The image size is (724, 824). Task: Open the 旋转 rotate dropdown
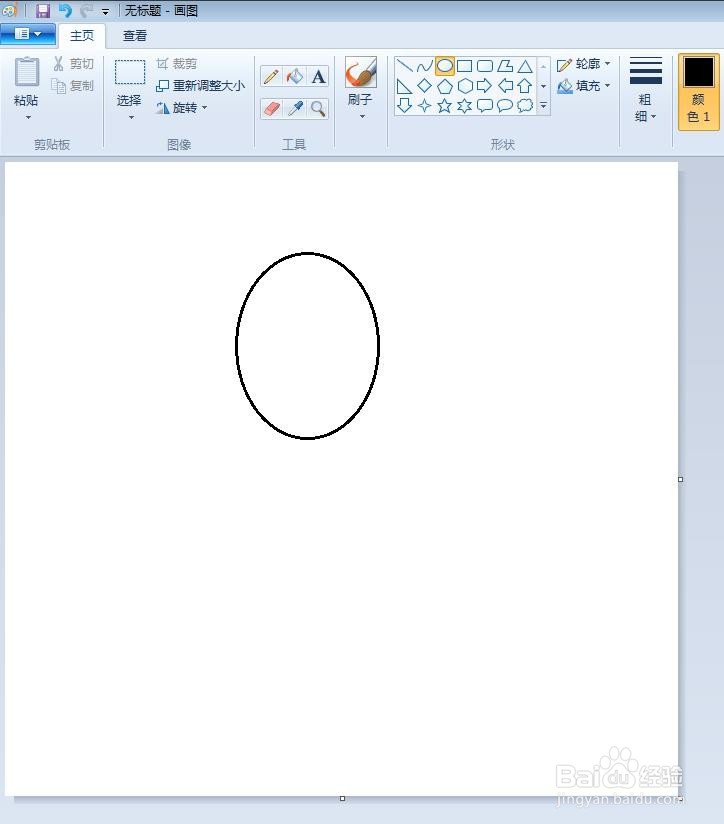tap(182, 108)
